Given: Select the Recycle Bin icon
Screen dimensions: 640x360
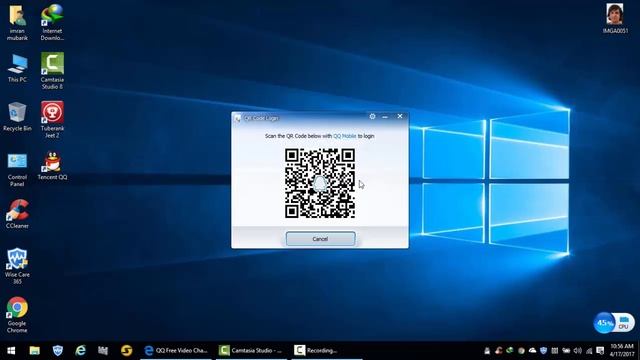Looking at the screenshot, I should click(17, 117).
